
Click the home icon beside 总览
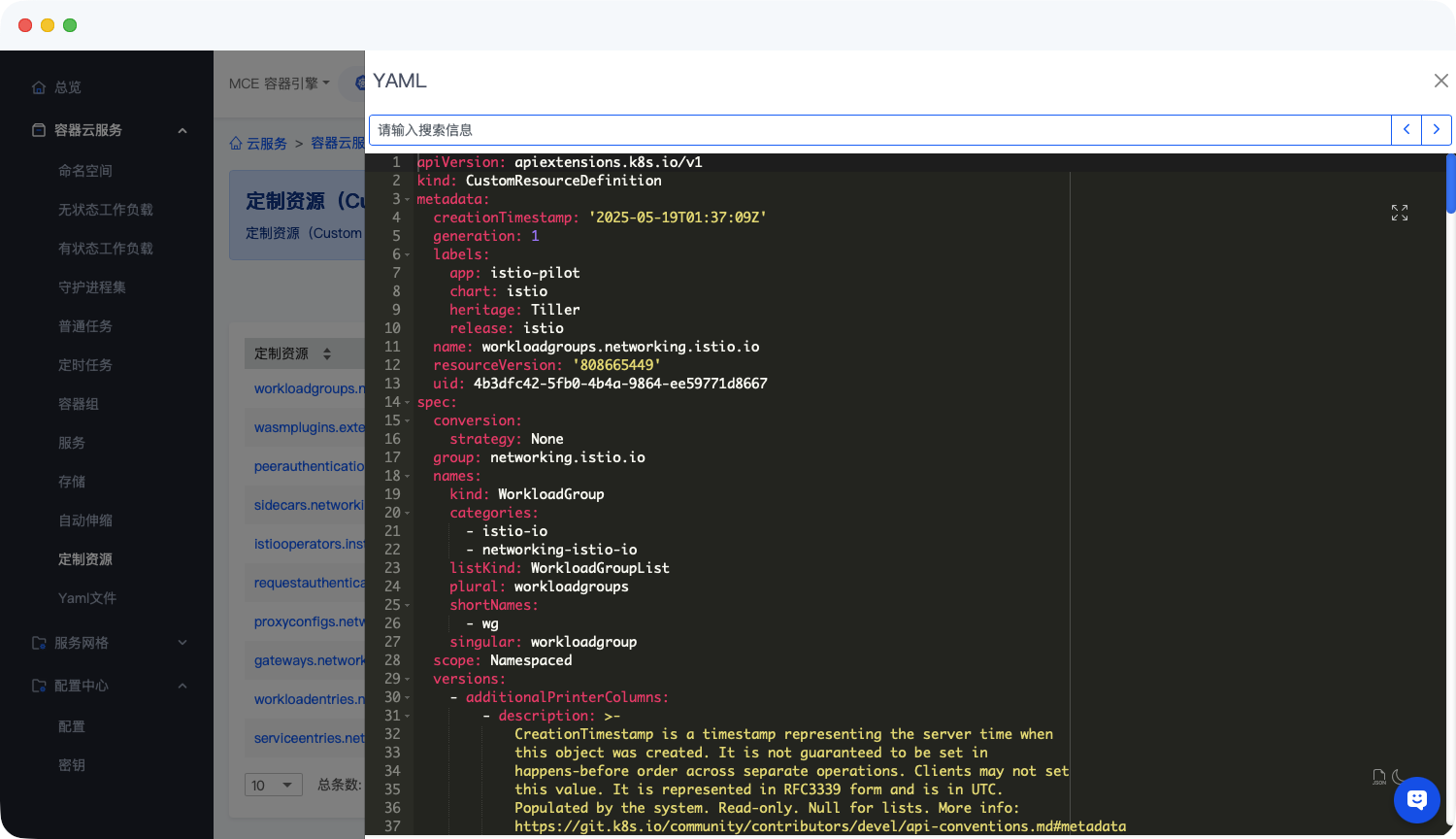[39, 87]
